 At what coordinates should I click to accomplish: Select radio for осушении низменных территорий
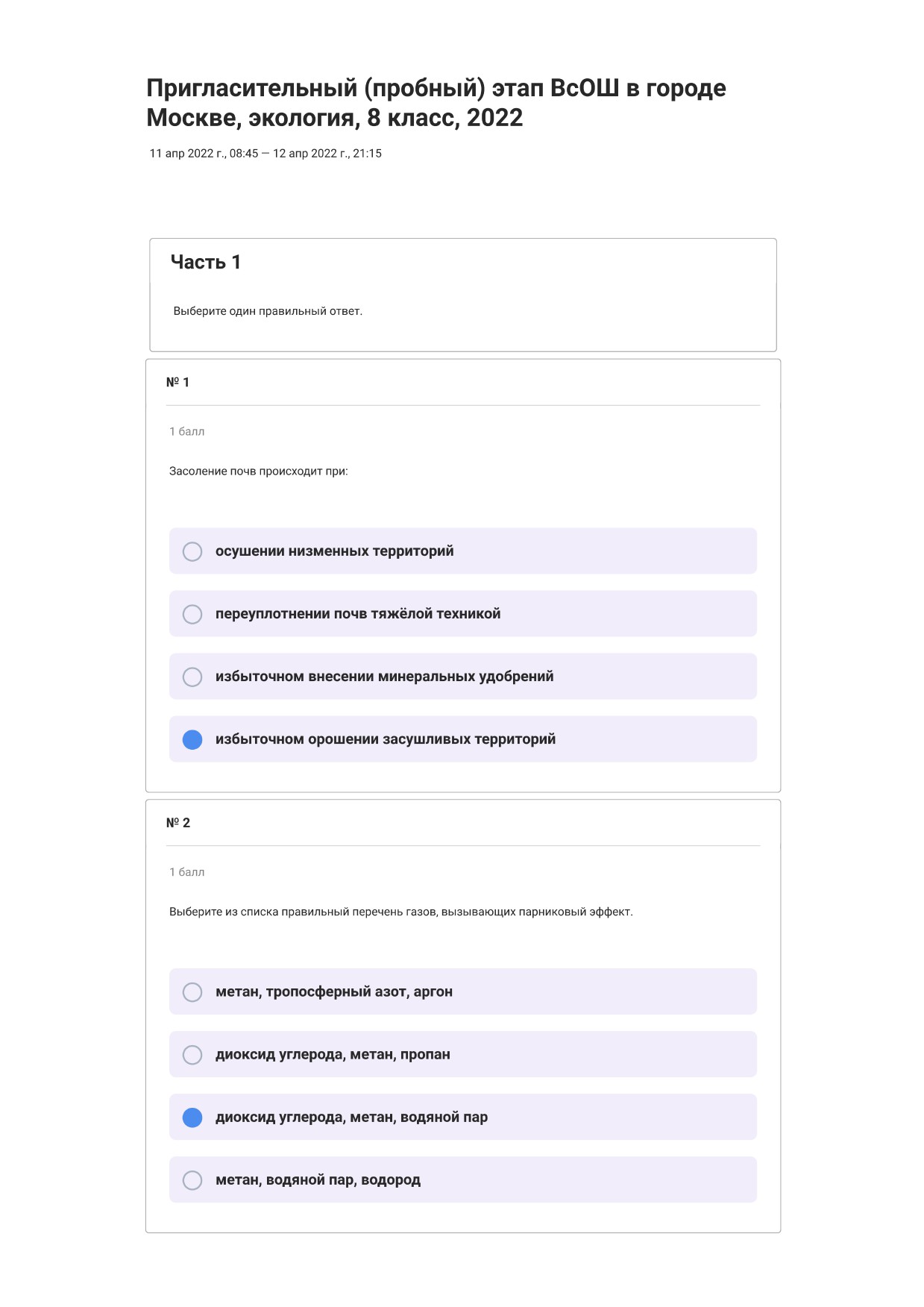click(192, 551)
